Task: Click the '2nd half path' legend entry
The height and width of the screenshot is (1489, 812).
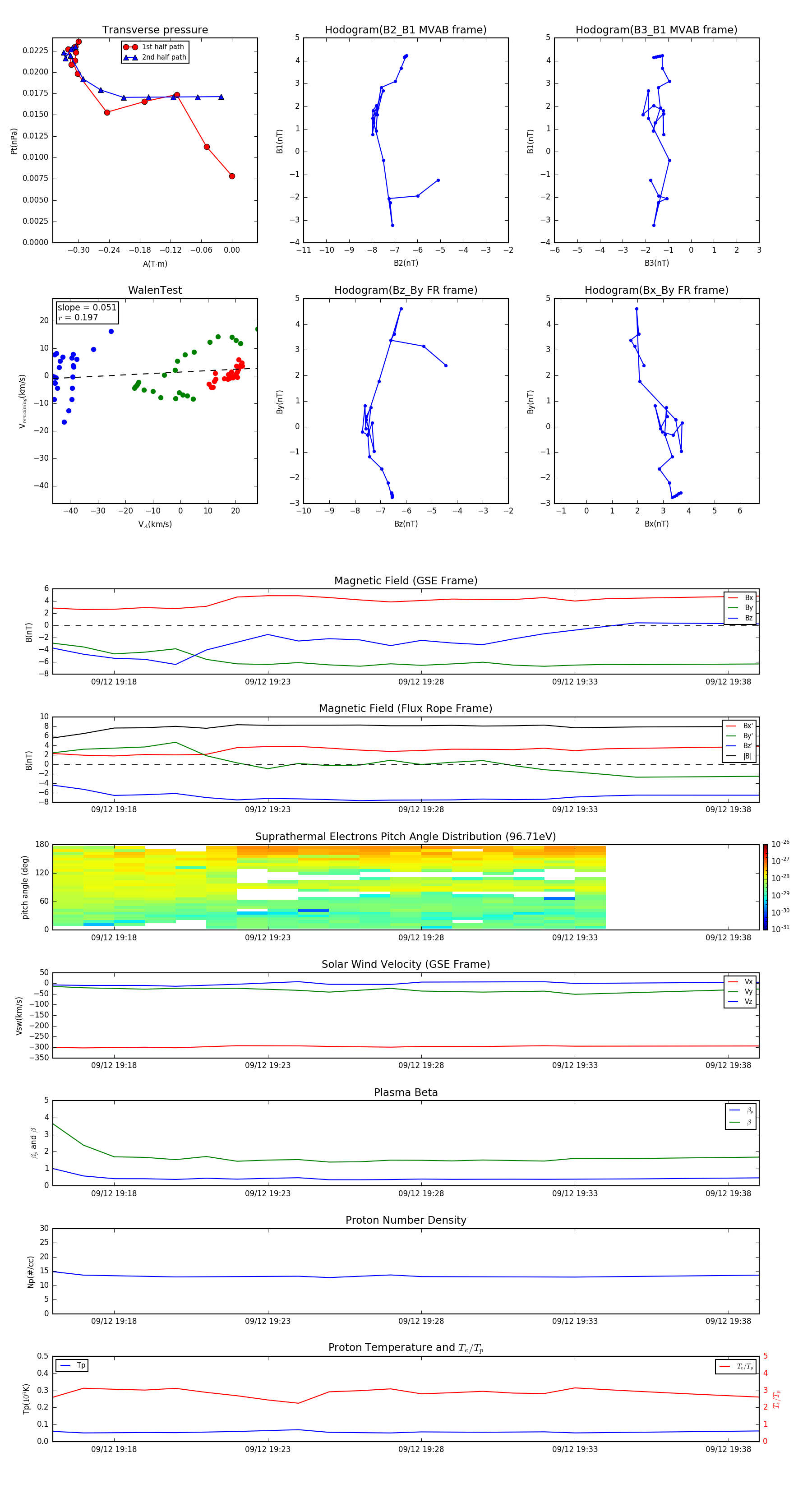Action: 155,57
